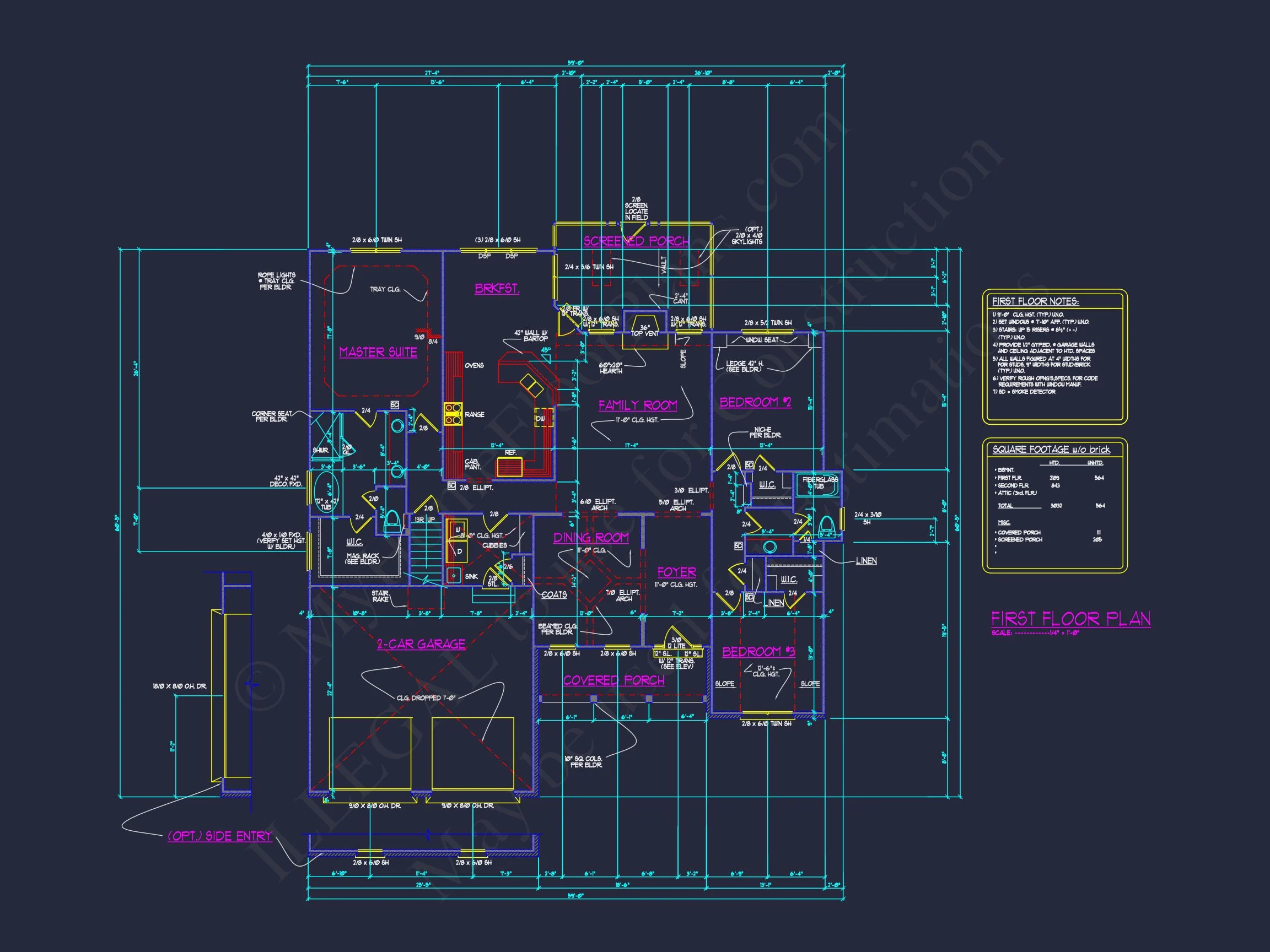Select the 2-CAR GARAGE label

point(421,644)
